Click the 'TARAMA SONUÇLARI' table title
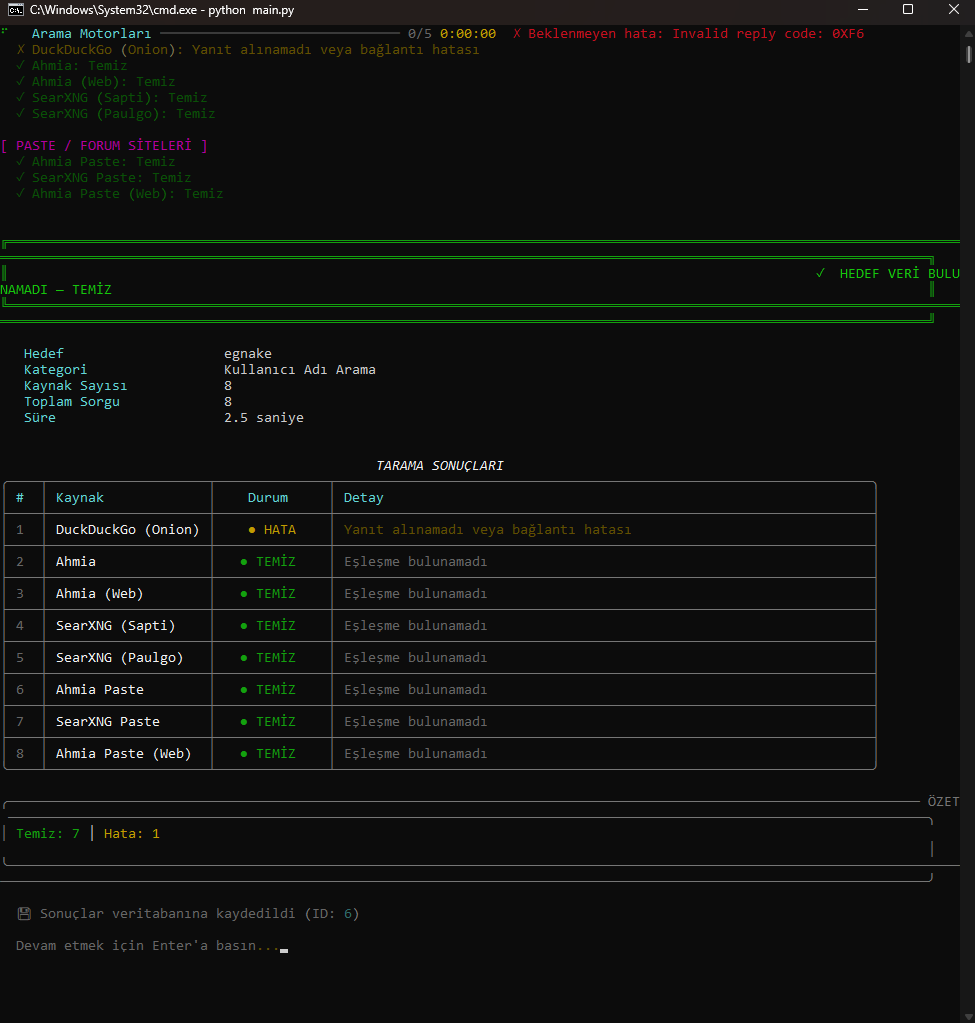The image size is (975, 1023). [440, 465]
